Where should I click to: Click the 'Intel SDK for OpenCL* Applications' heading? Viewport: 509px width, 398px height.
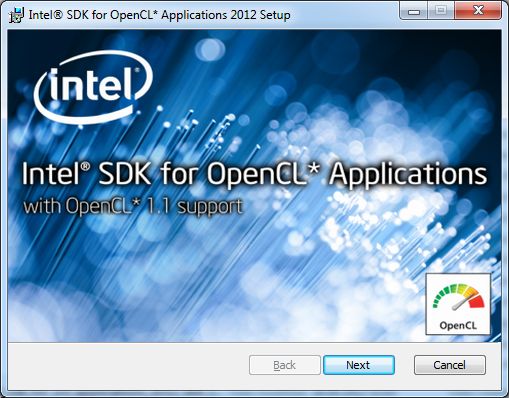coord(254,174)
